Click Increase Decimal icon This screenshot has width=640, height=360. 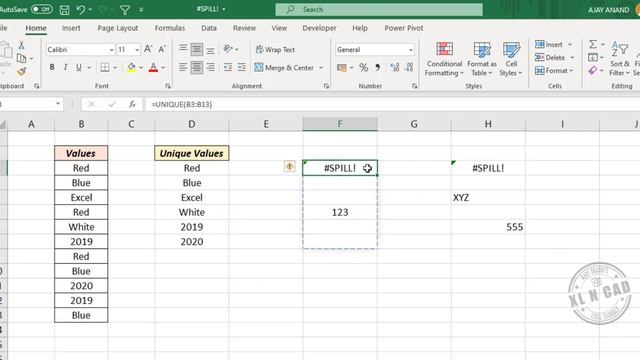coord(395,68)
